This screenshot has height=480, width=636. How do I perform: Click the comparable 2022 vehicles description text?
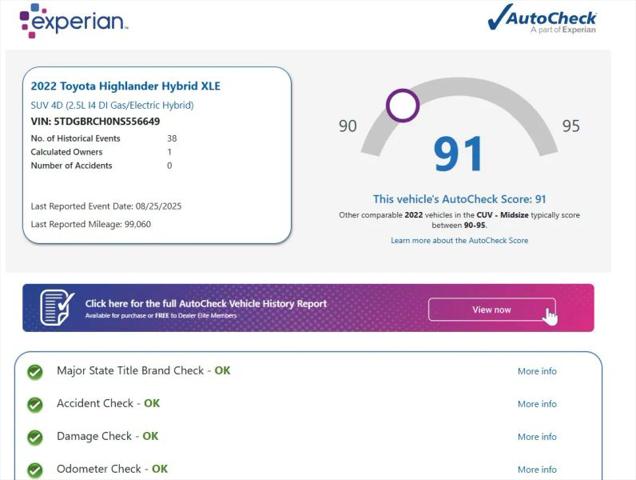459,220
